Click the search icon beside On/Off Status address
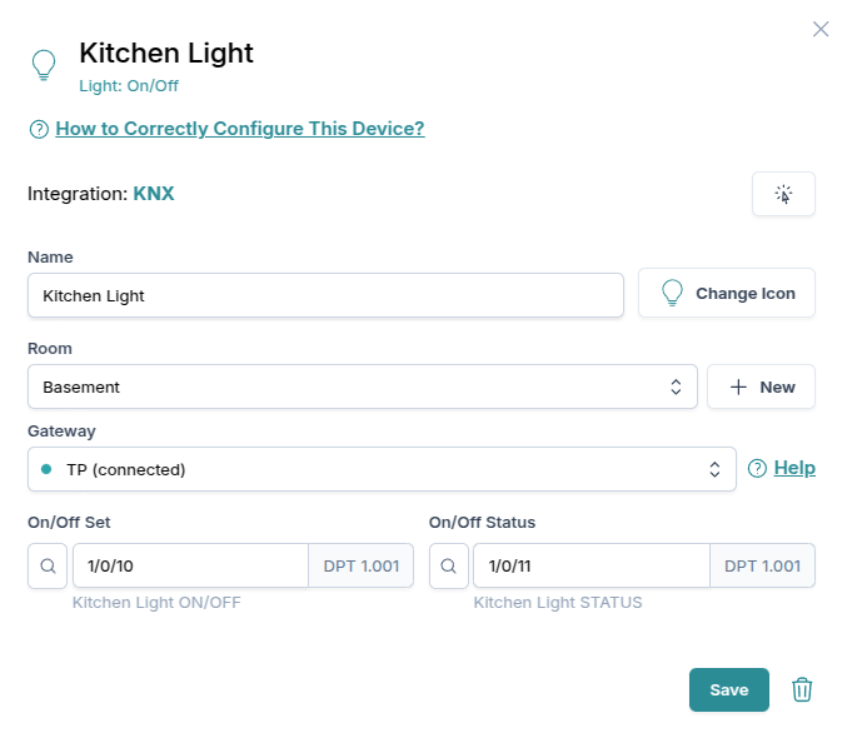The height and width of the screenshot is (741, 848). coord(448,565)
